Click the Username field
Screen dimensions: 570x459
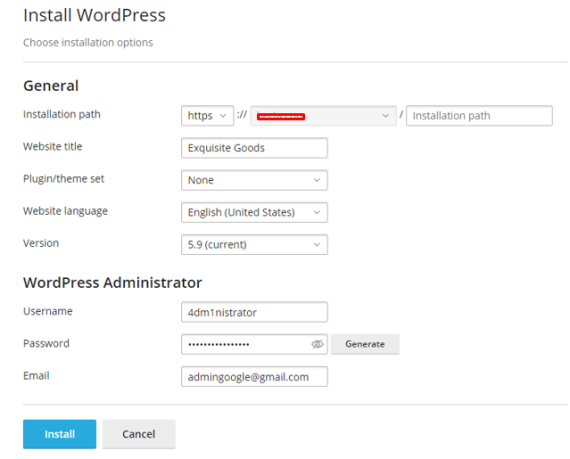click(254, 312)
